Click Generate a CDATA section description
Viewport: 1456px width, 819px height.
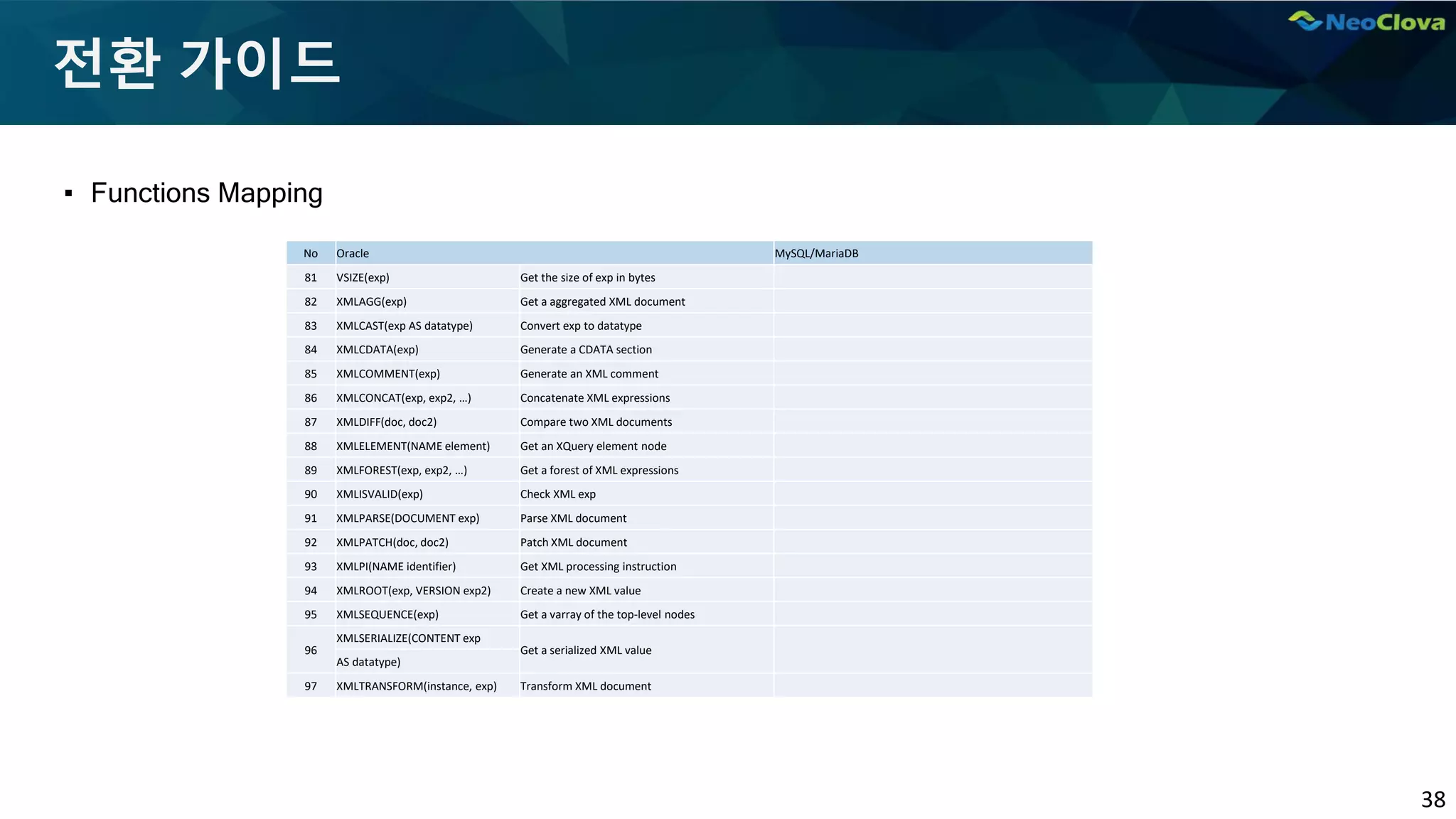(x=586, y=350)
